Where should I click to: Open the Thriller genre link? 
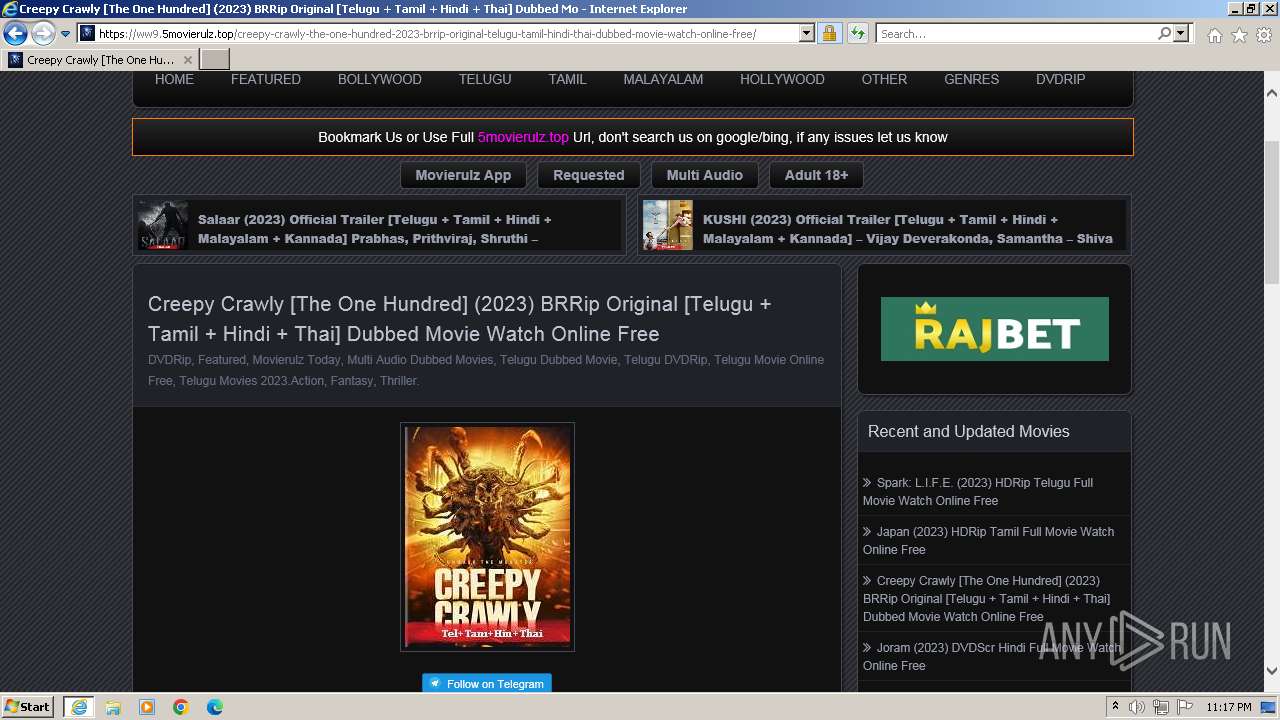coord(398,381)
